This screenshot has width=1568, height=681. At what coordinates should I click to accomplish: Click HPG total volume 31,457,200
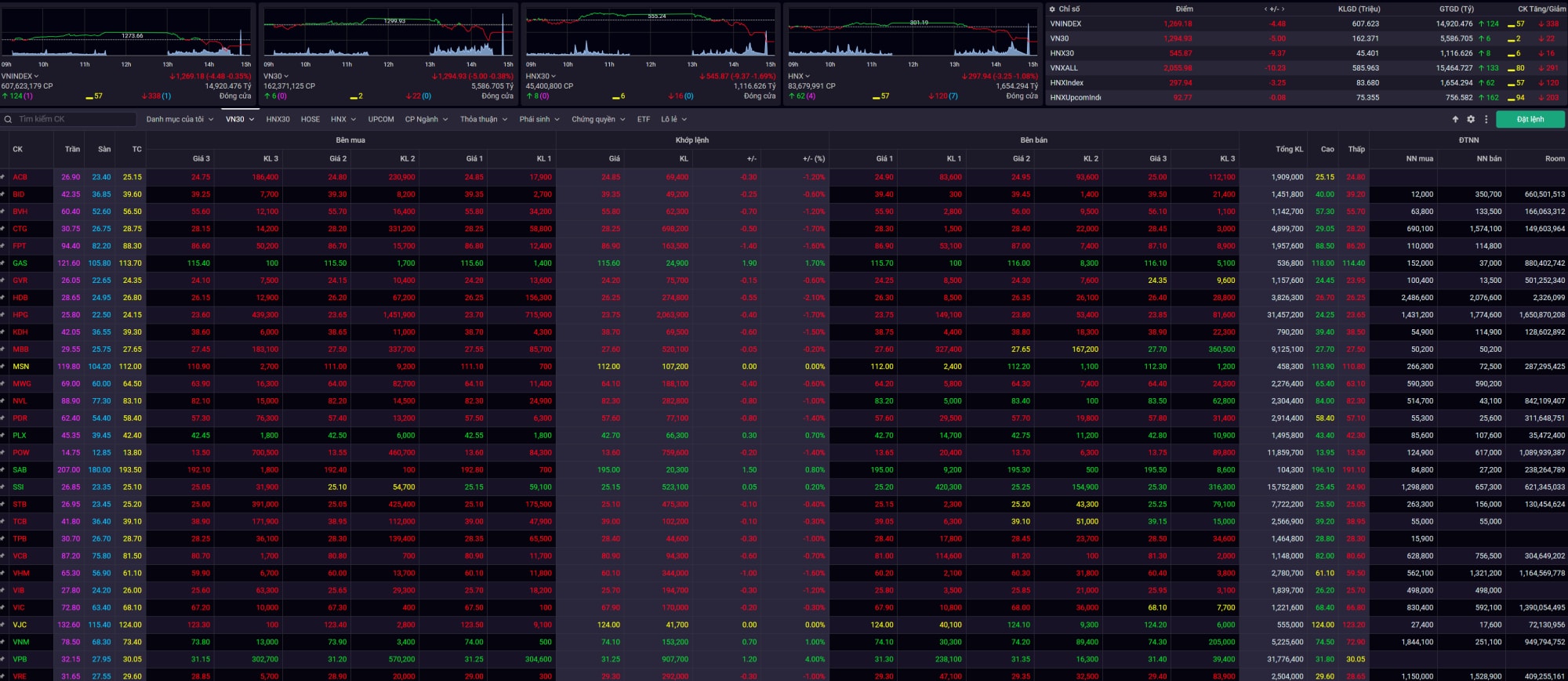click(x=1285, y=315)
